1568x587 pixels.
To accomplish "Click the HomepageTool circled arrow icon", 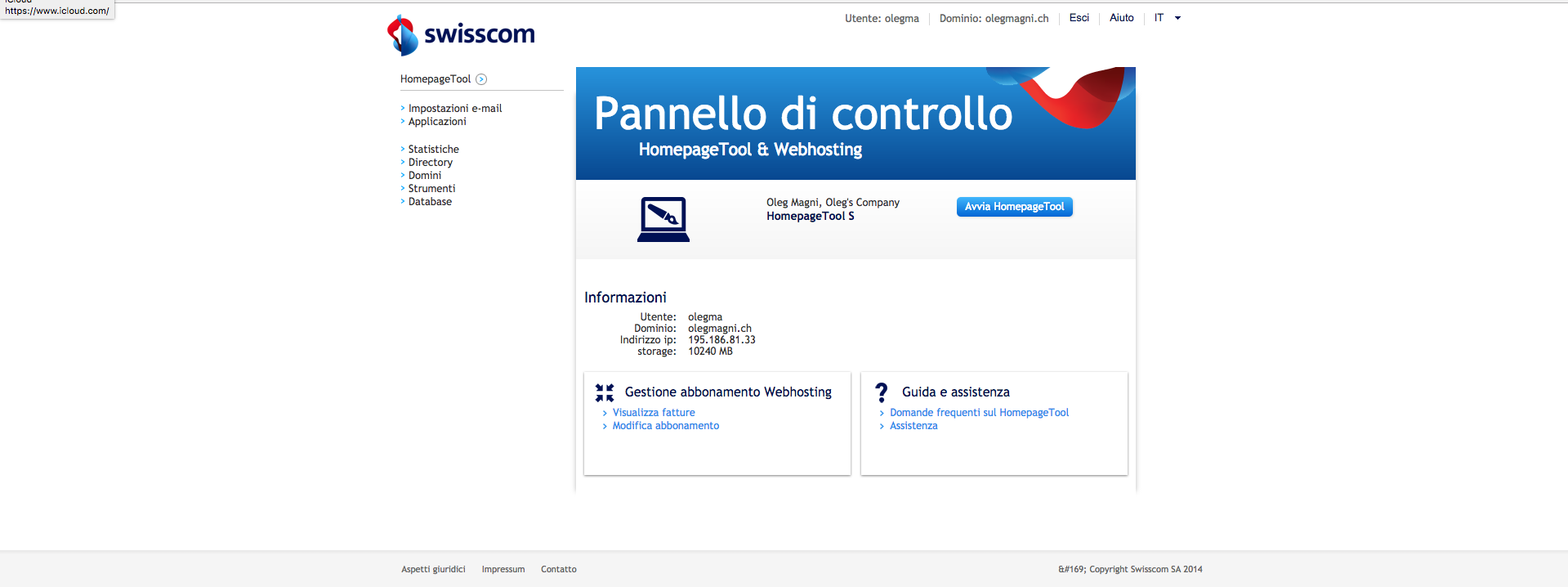I will (481, 79).
